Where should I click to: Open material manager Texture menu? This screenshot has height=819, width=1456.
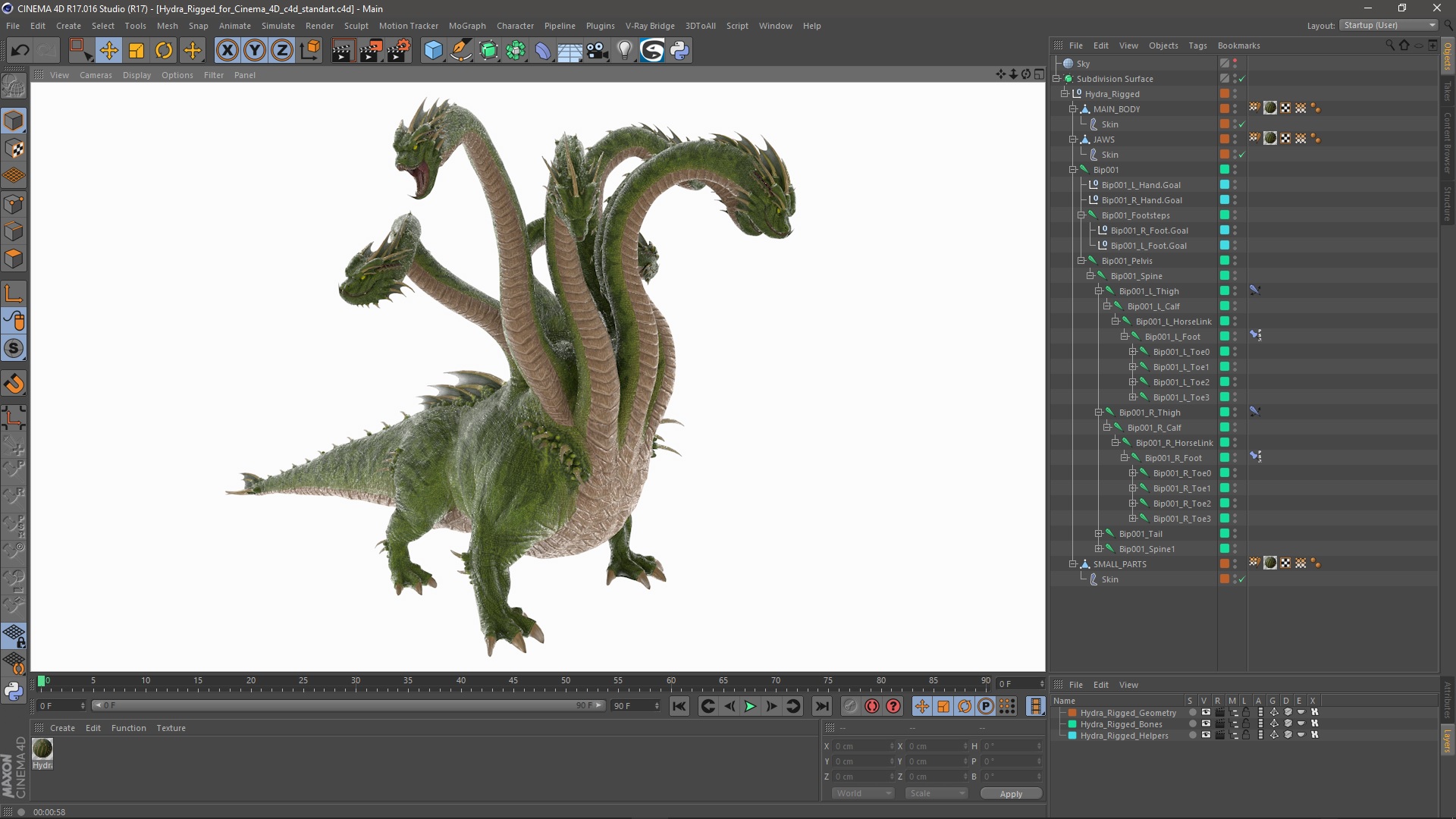171,728
